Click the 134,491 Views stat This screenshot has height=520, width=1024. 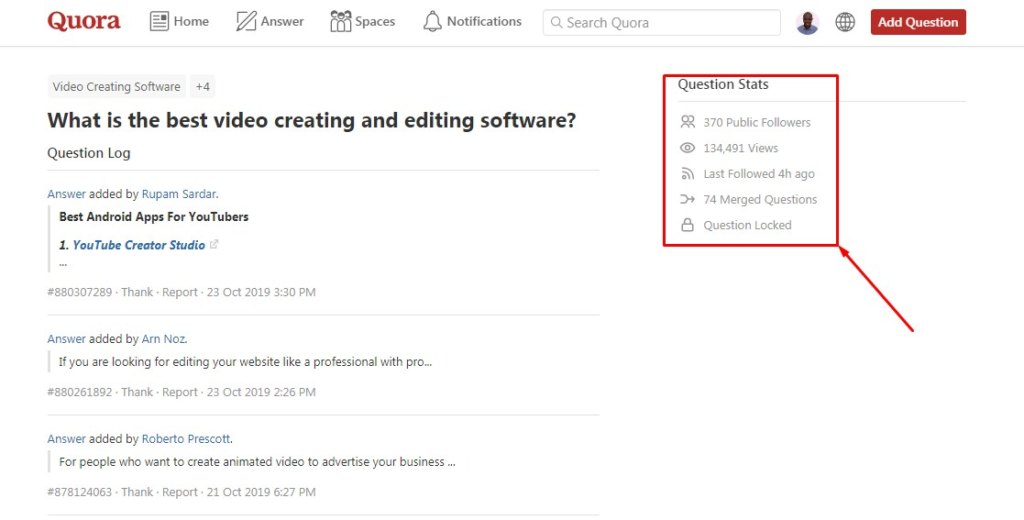(x=741, y=148)
